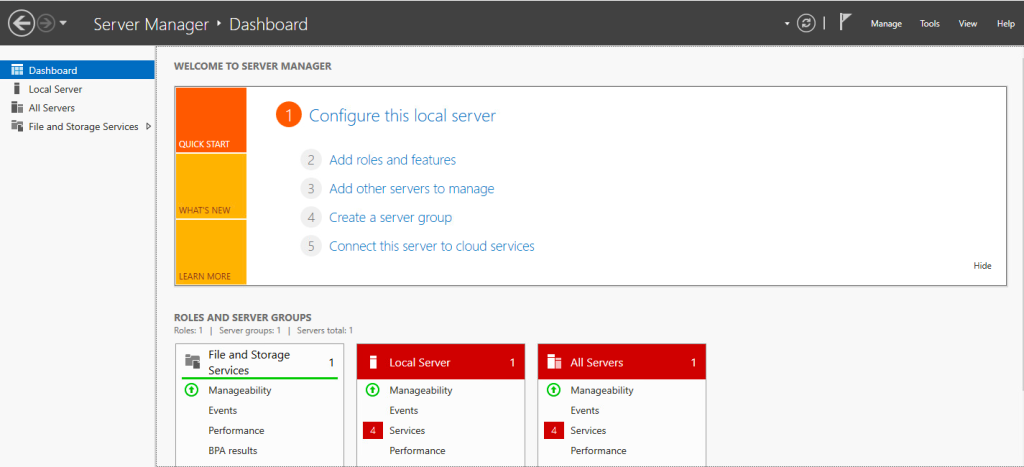The width and height of the screenshot is (1024, 467).
Task: Click Services in All Servers tile
Action: [588, 431]
